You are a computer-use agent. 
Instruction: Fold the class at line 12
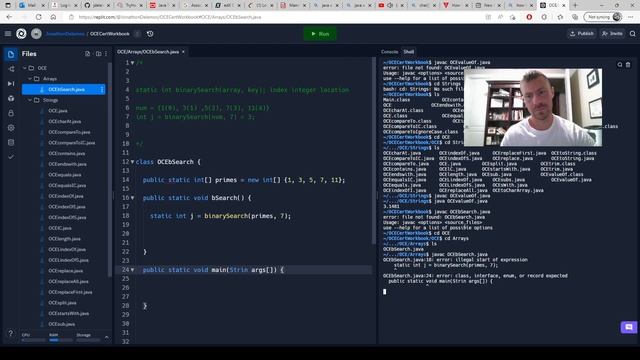pos(132,162)
